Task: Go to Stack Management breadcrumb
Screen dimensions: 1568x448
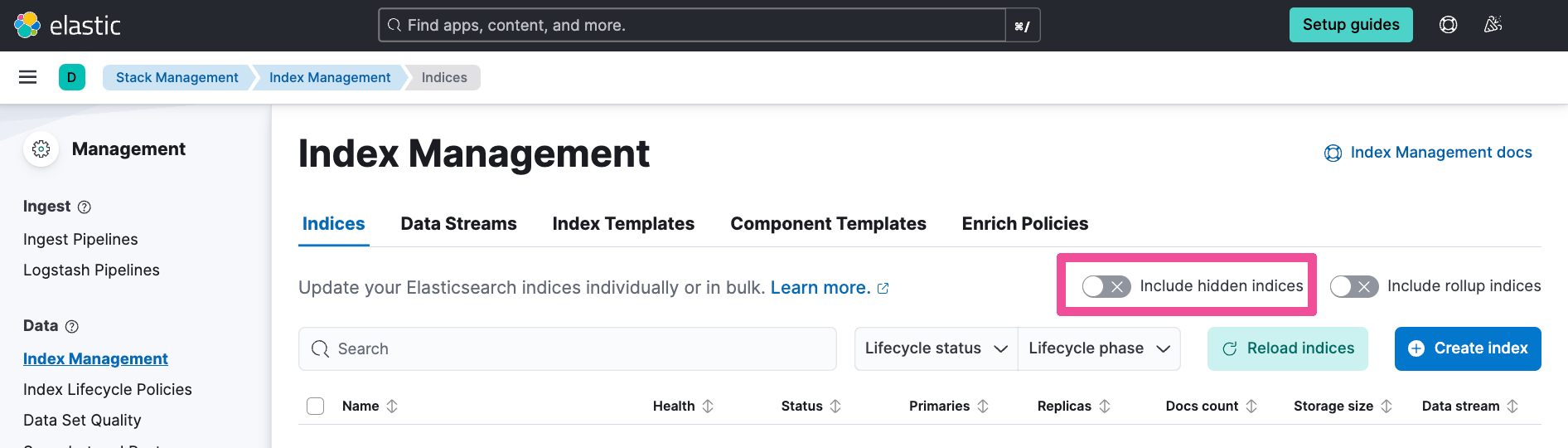Action: click(x=177, y=77)
